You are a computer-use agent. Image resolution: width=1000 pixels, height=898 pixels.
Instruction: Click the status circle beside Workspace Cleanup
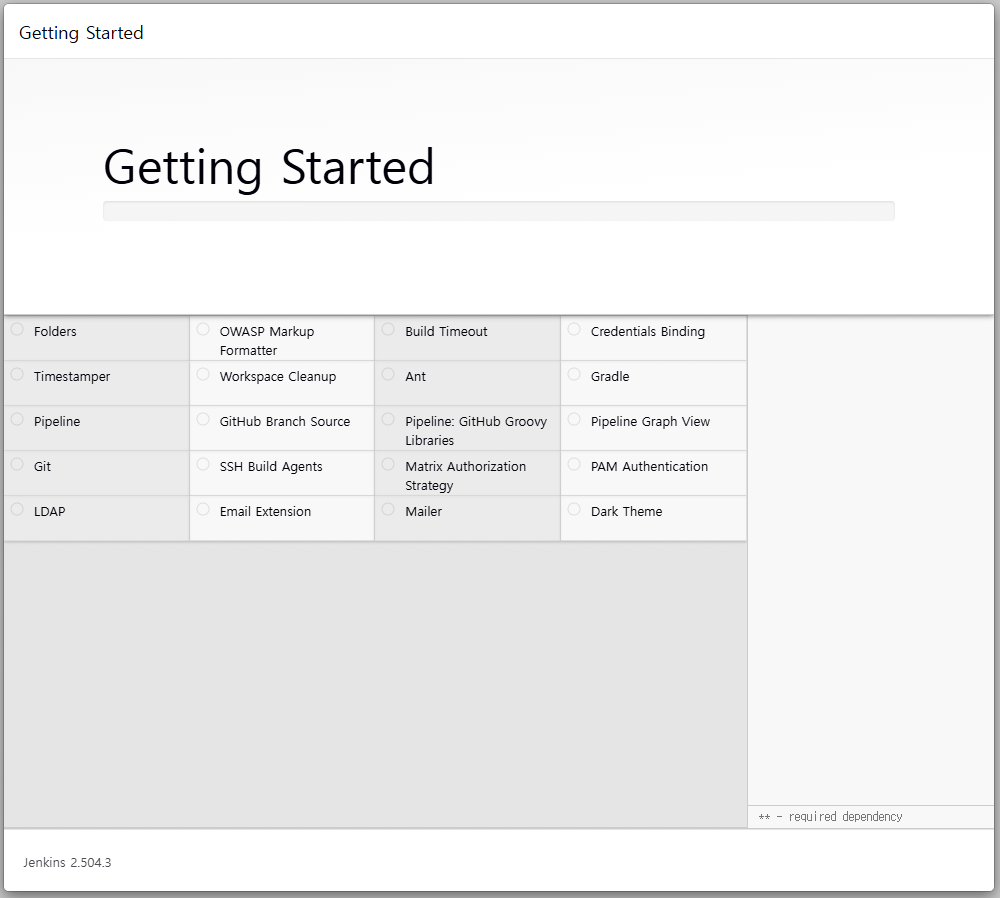tap(203, 374)
